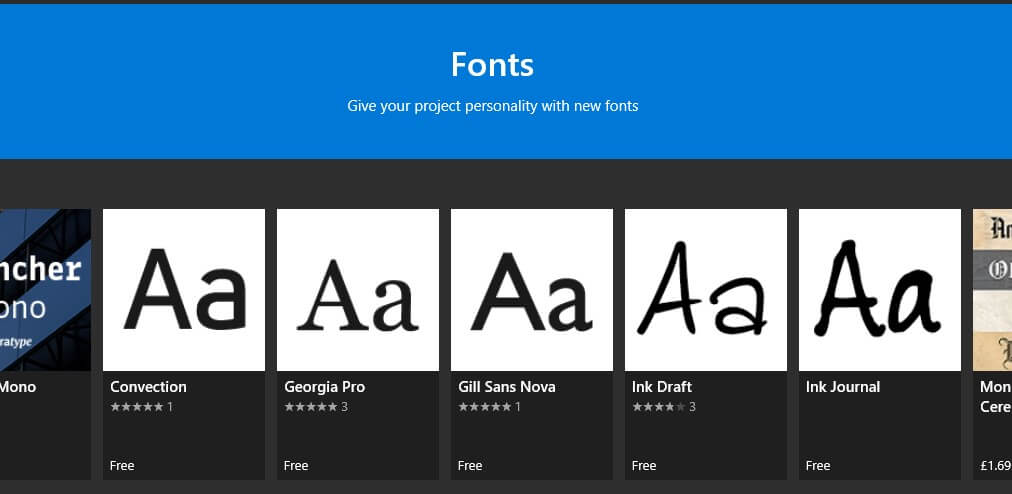
Task: Click the Free price on Ink Draft
Action: tap(644, 466)
